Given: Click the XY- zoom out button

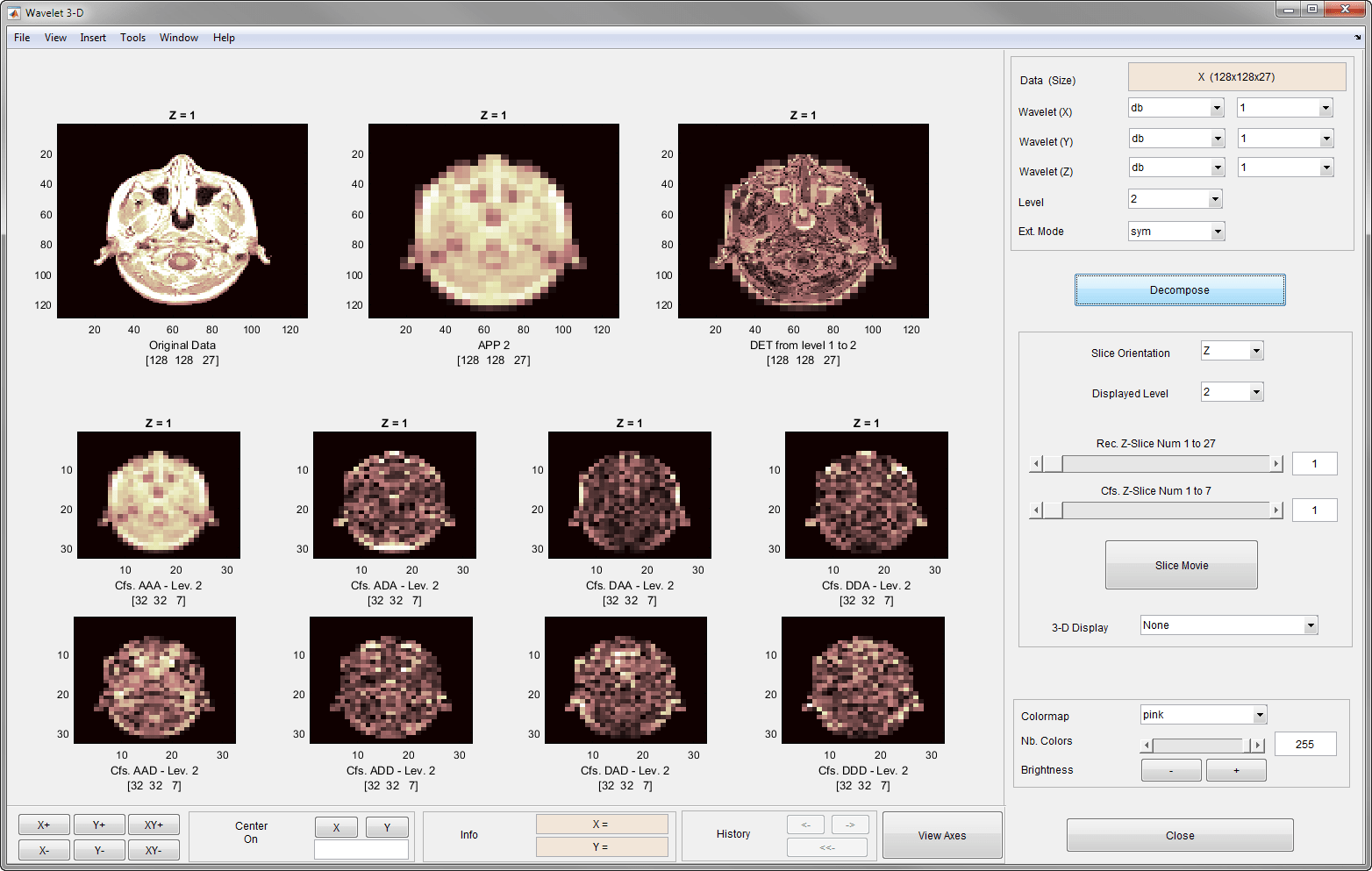Looking at the screenshot, I should pos(154,850).
